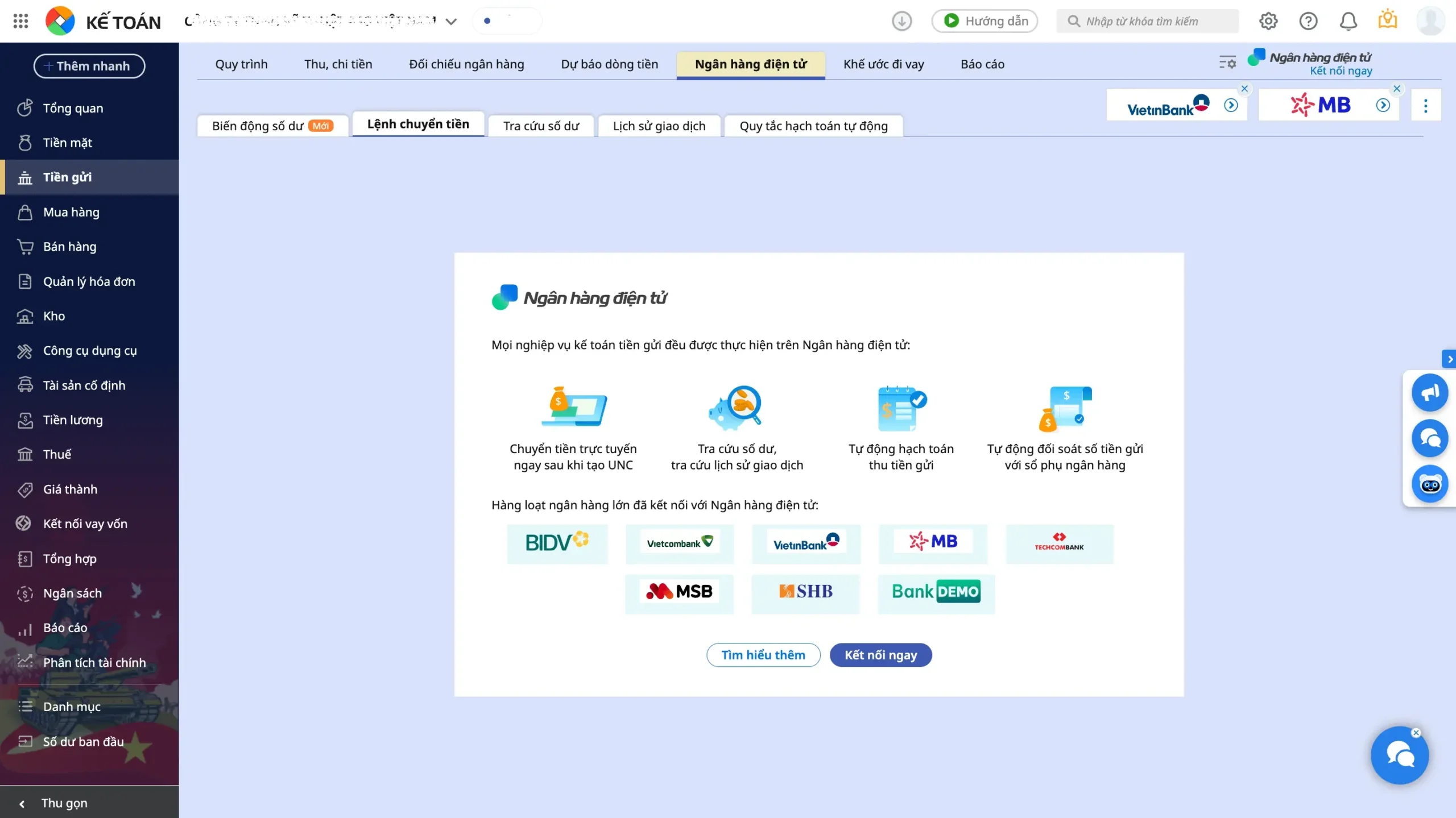The width and height of the screenshot is (1456, 818).
Task: Open Giá thành module
Action: tap(89, 489)
